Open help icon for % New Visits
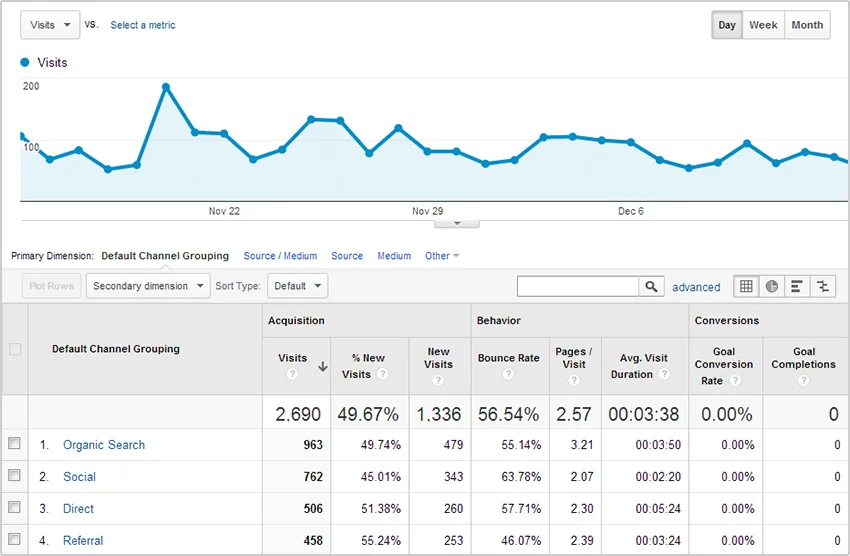 point(382,374)
